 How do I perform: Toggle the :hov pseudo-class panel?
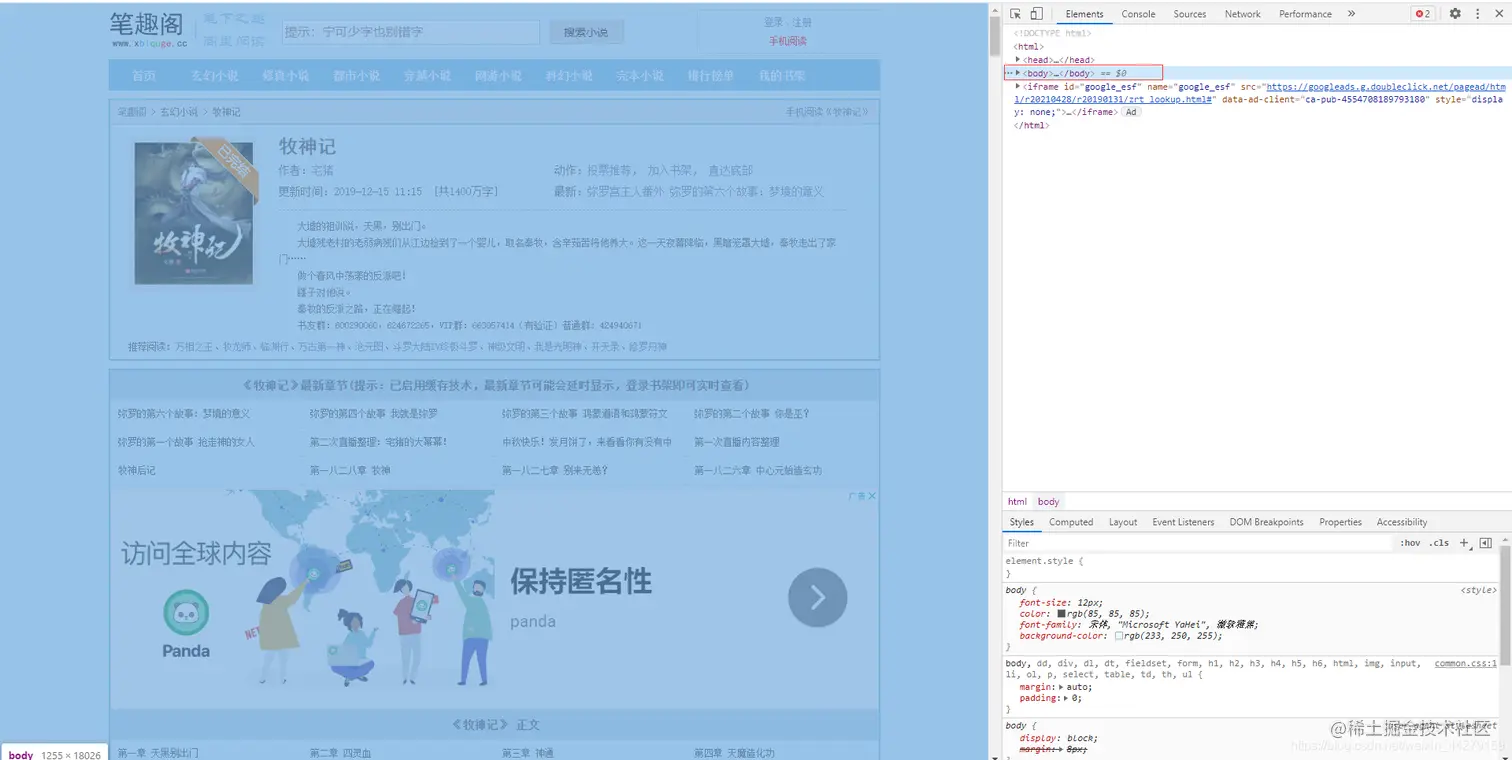(1410, 542)
